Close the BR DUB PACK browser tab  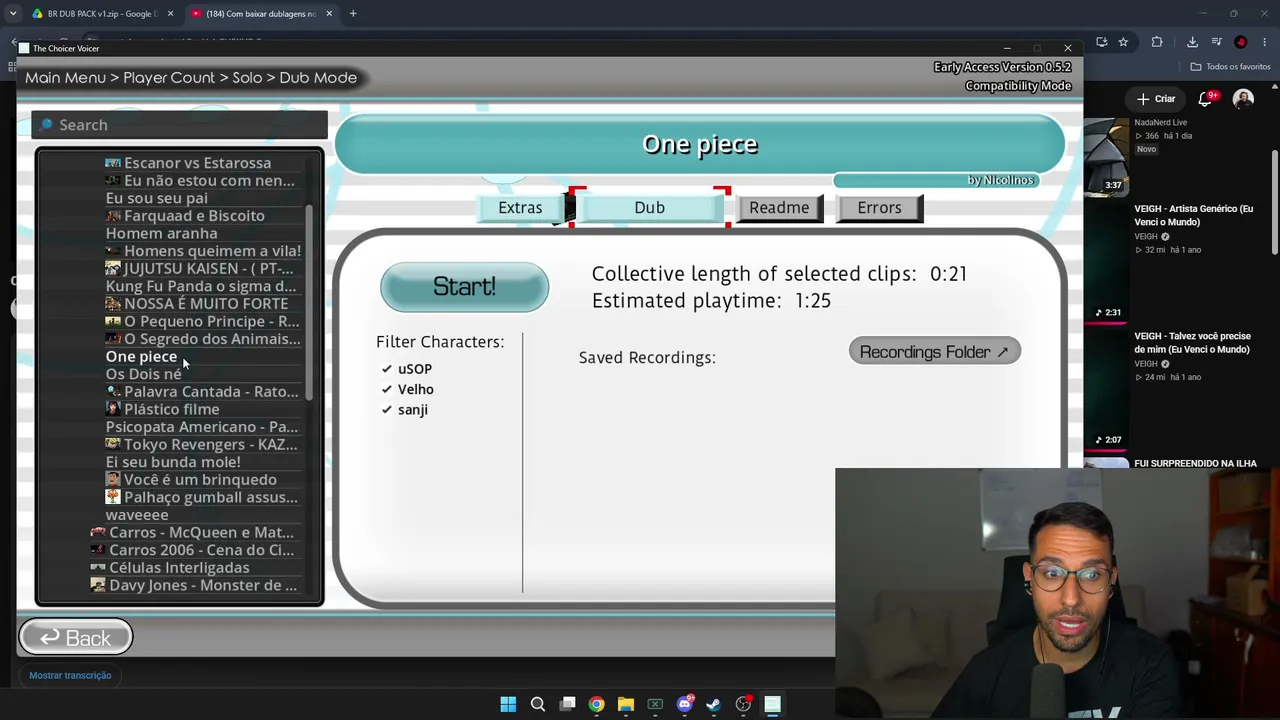[x=170, y=14]
